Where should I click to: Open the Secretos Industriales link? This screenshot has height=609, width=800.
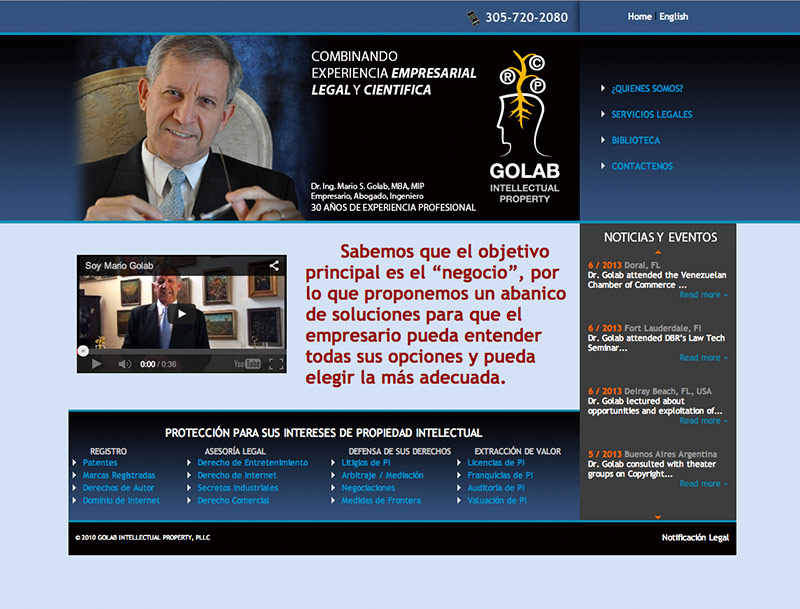click(238, 488)
